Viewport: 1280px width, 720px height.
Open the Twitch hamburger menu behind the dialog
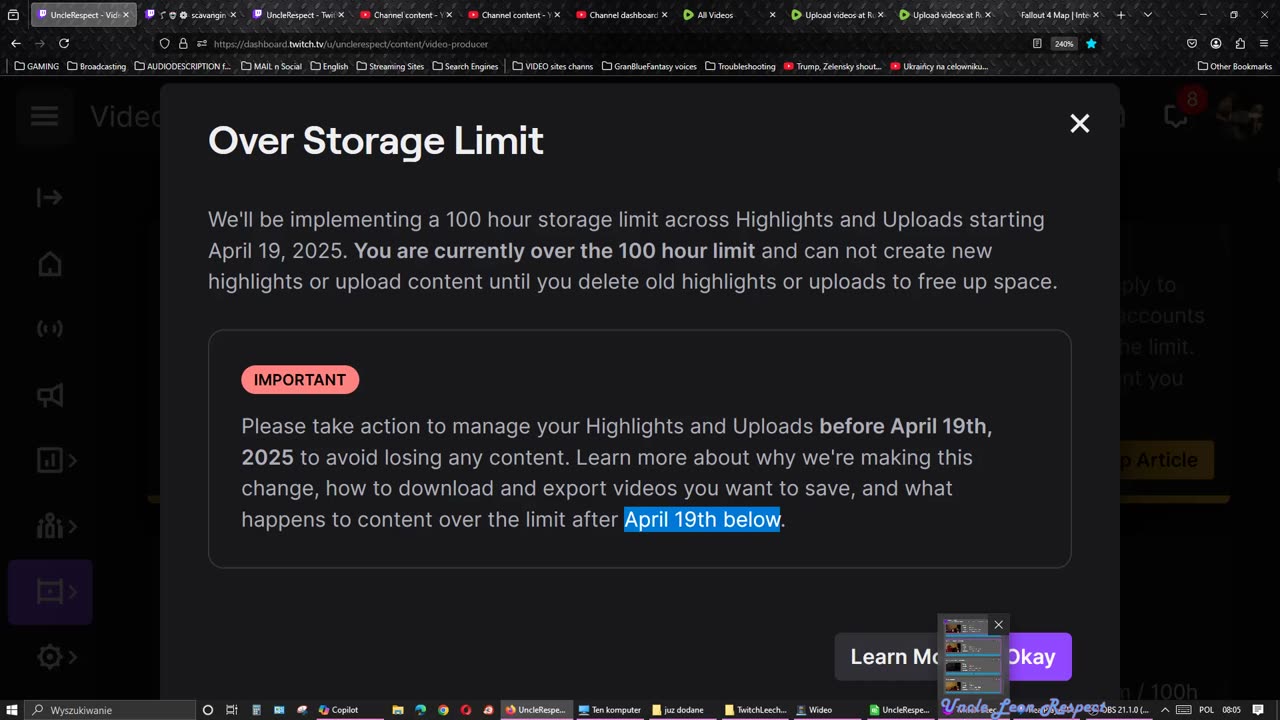(x=44, y=117)
